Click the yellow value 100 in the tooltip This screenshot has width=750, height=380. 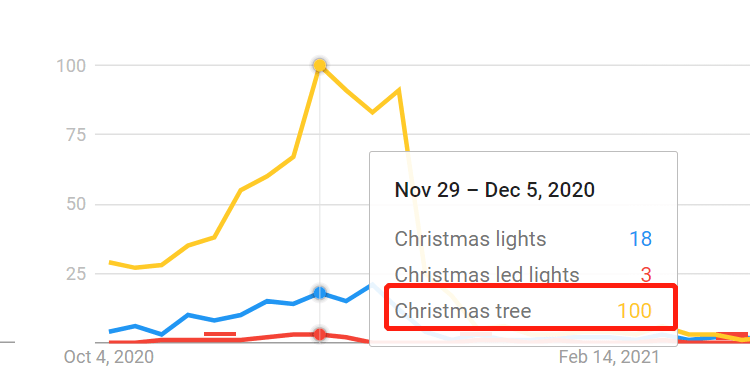[x=634, y=311]
